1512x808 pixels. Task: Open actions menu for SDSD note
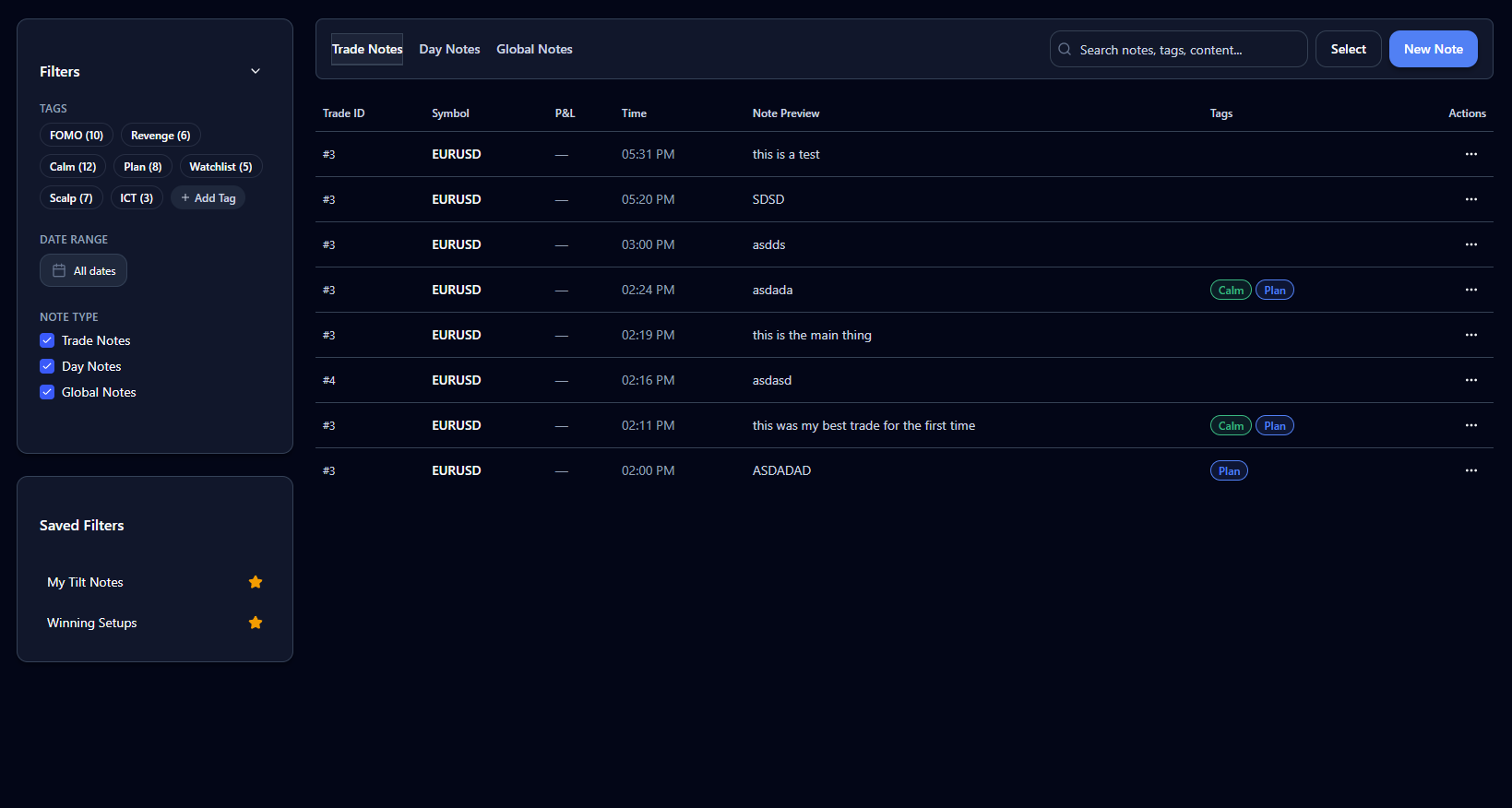tap(1470, 199)
